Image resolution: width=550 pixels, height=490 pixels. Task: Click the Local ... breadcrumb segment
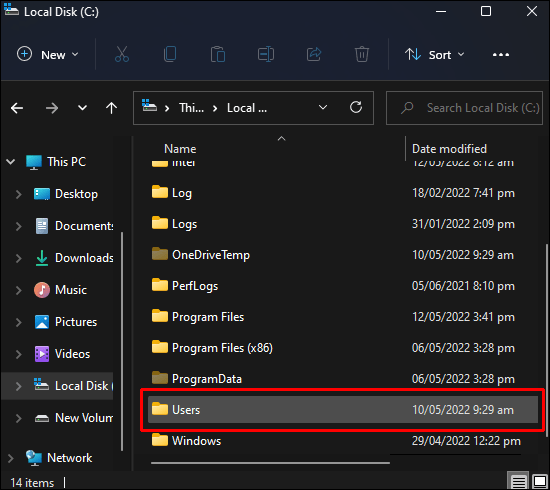pos(247,108)
